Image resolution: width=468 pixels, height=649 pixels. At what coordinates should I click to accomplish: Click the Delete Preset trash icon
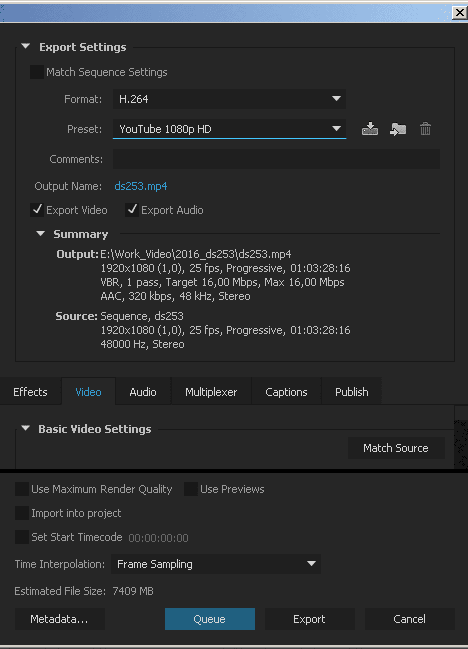click(425, 129)
